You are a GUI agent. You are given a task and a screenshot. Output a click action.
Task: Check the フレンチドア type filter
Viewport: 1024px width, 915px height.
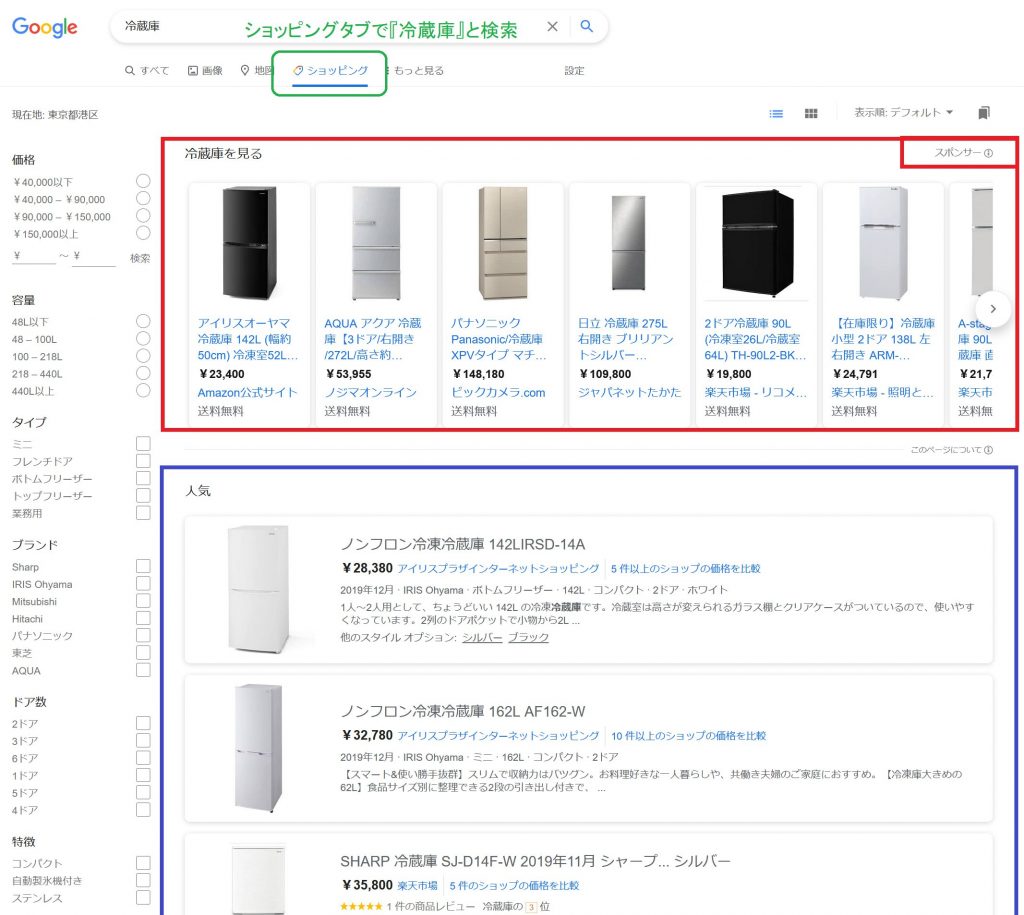(x=143, y=461)
